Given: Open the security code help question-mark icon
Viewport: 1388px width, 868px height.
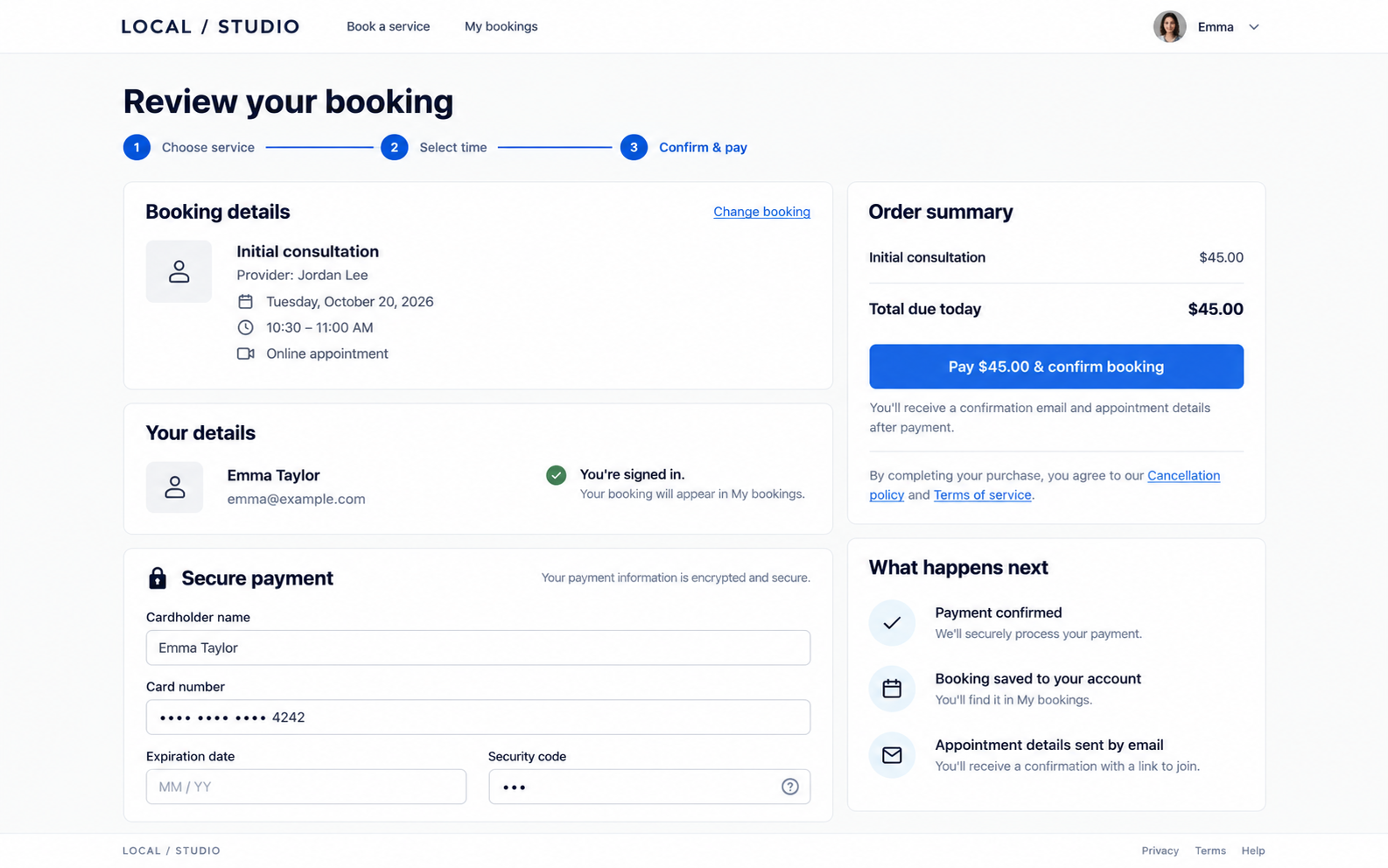Looking at the screenshot, I should [x=789, y=787].
